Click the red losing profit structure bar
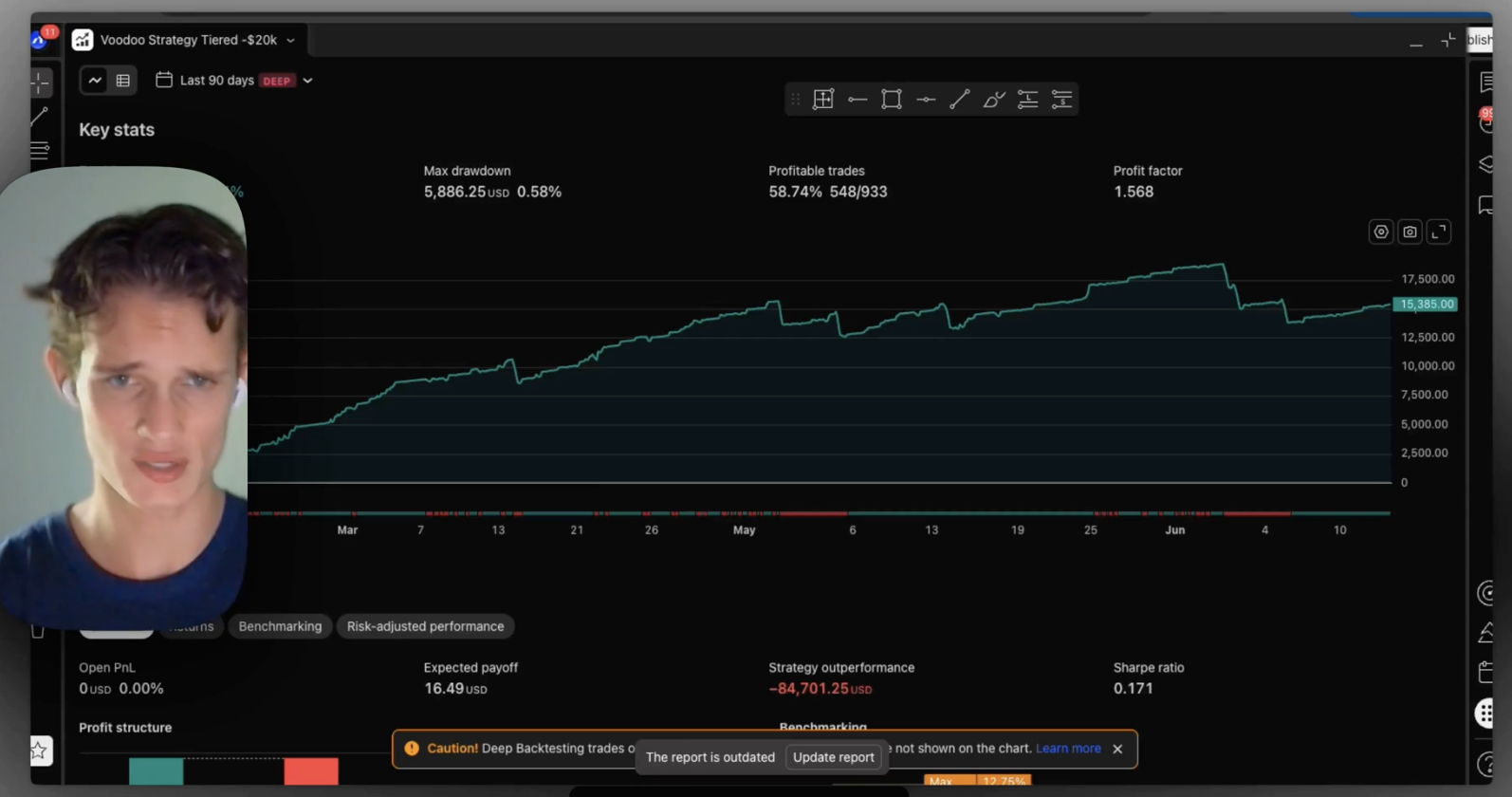The image size is (1512, 797). [x=311, y=770]
